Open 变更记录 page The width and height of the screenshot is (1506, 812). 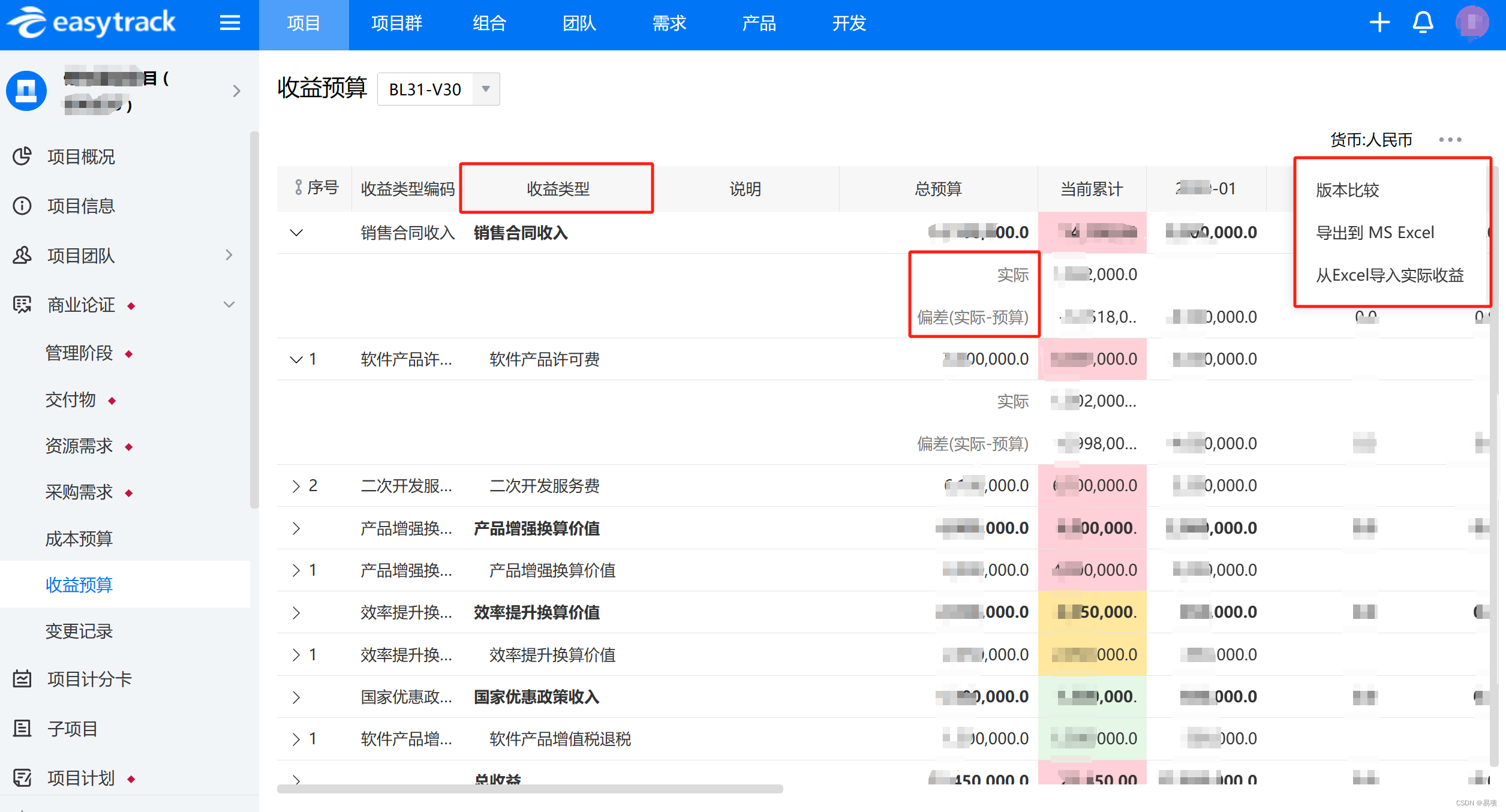79,631
